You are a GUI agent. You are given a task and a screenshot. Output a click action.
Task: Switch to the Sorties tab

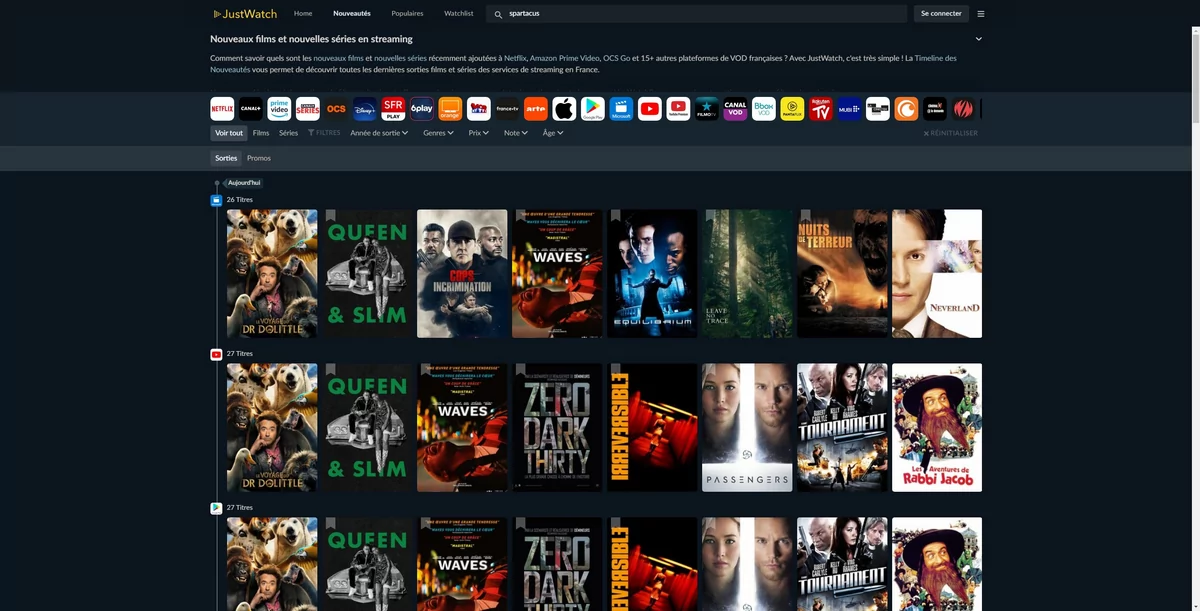click(x=226, y=158)
